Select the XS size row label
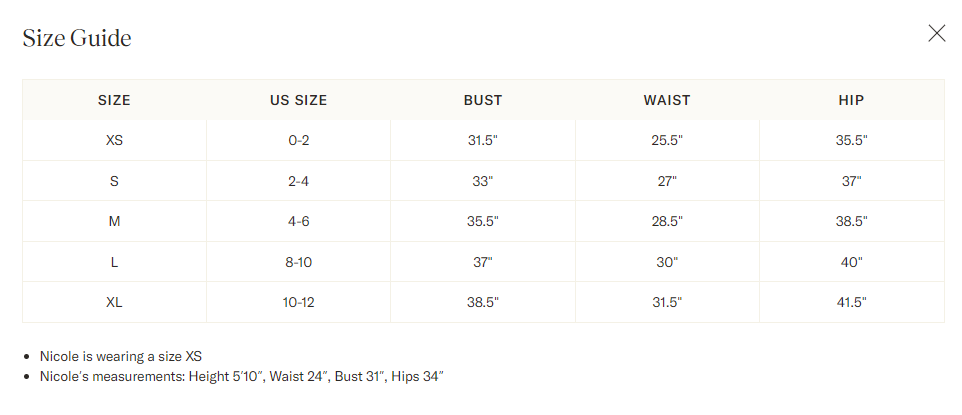Viewport: 962px width, 415px height. [x=114, y=141]
